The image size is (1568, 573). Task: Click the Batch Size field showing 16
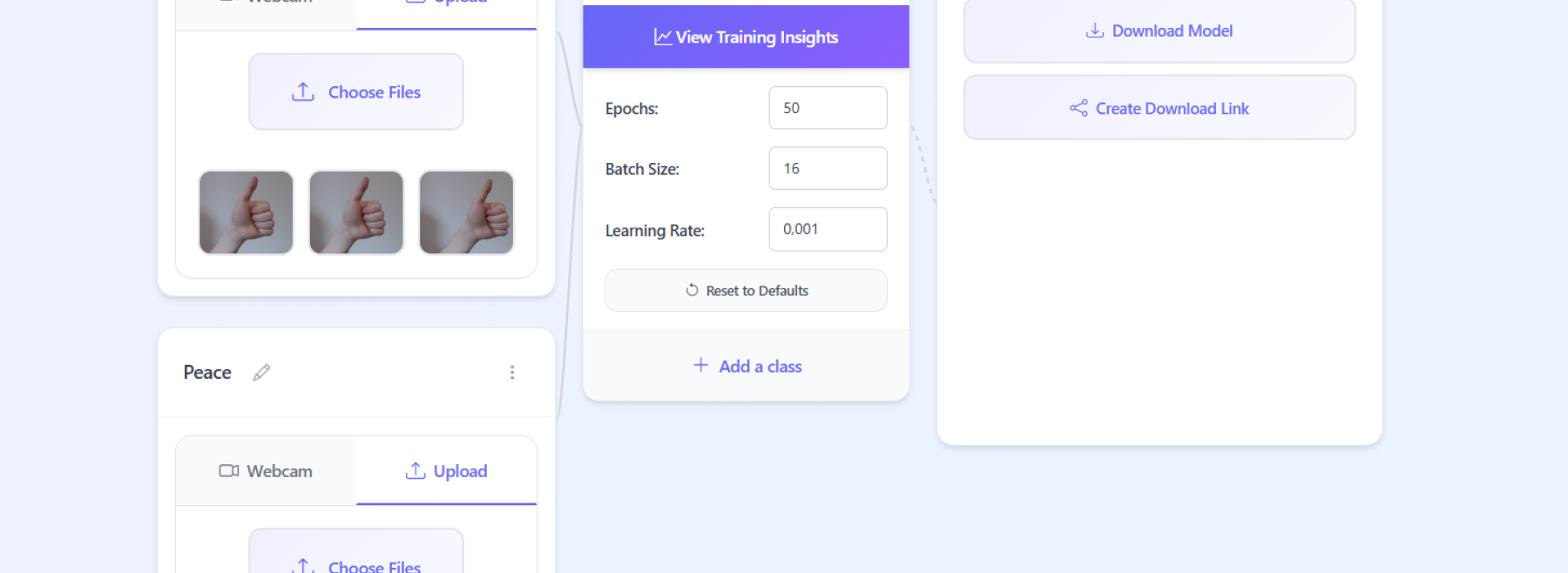point(828,168)
